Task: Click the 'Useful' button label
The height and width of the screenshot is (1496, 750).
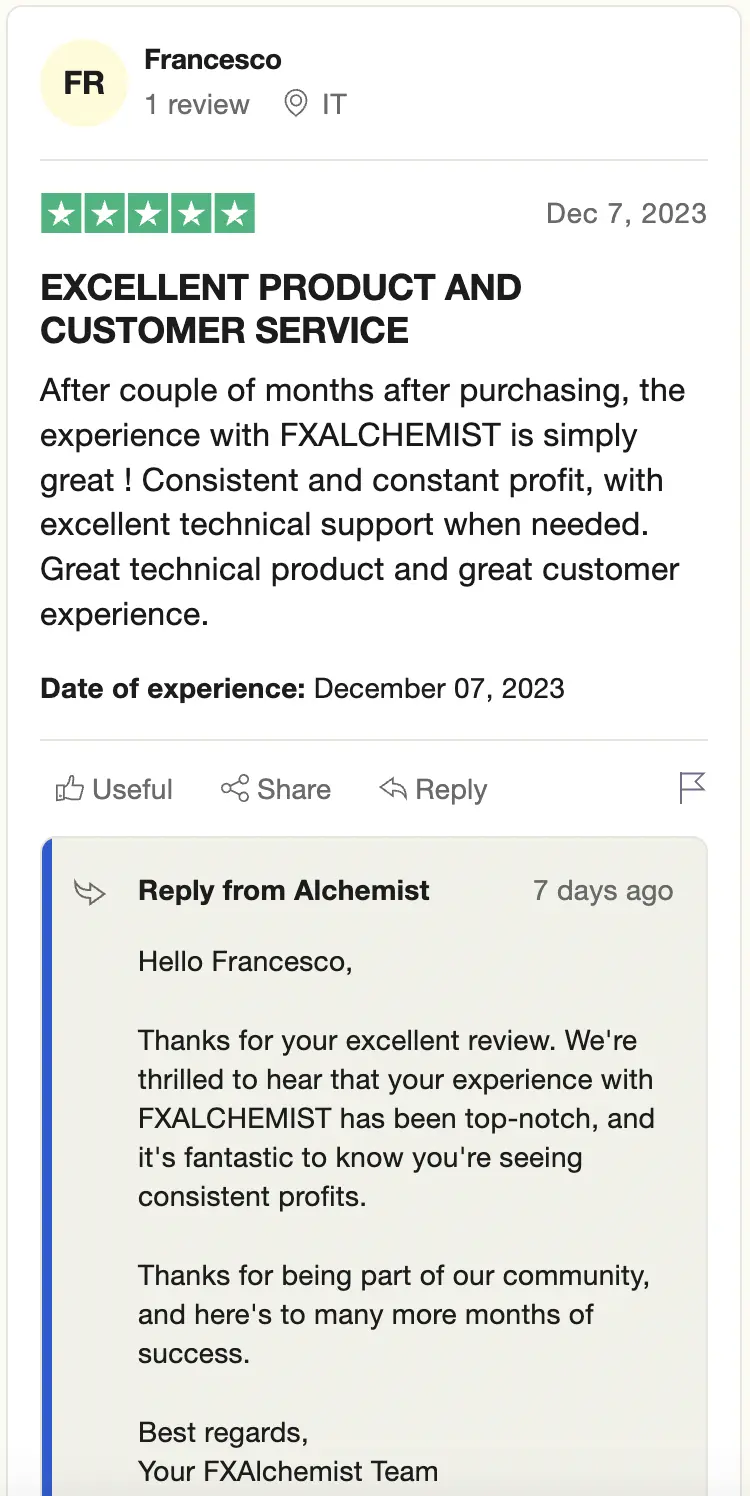Action: point(132,789)
